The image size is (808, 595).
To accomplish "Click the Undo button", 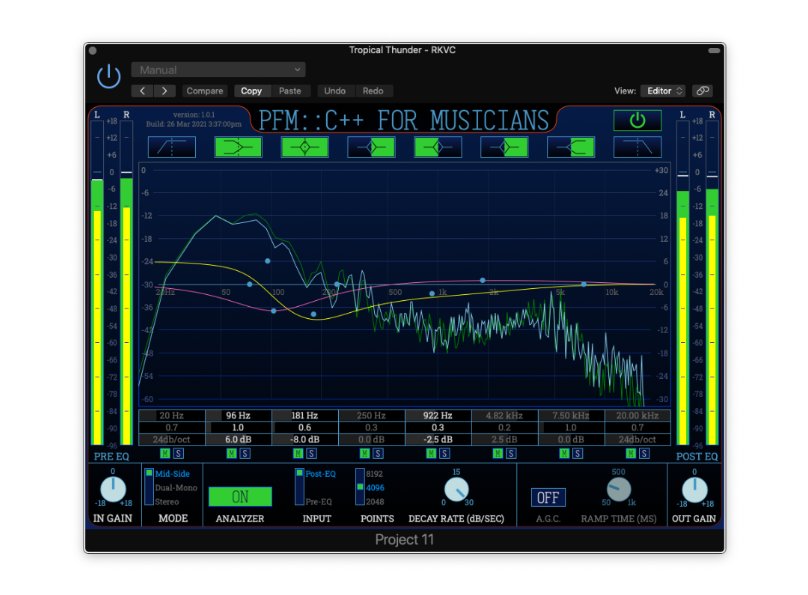I will click(335, 90).
